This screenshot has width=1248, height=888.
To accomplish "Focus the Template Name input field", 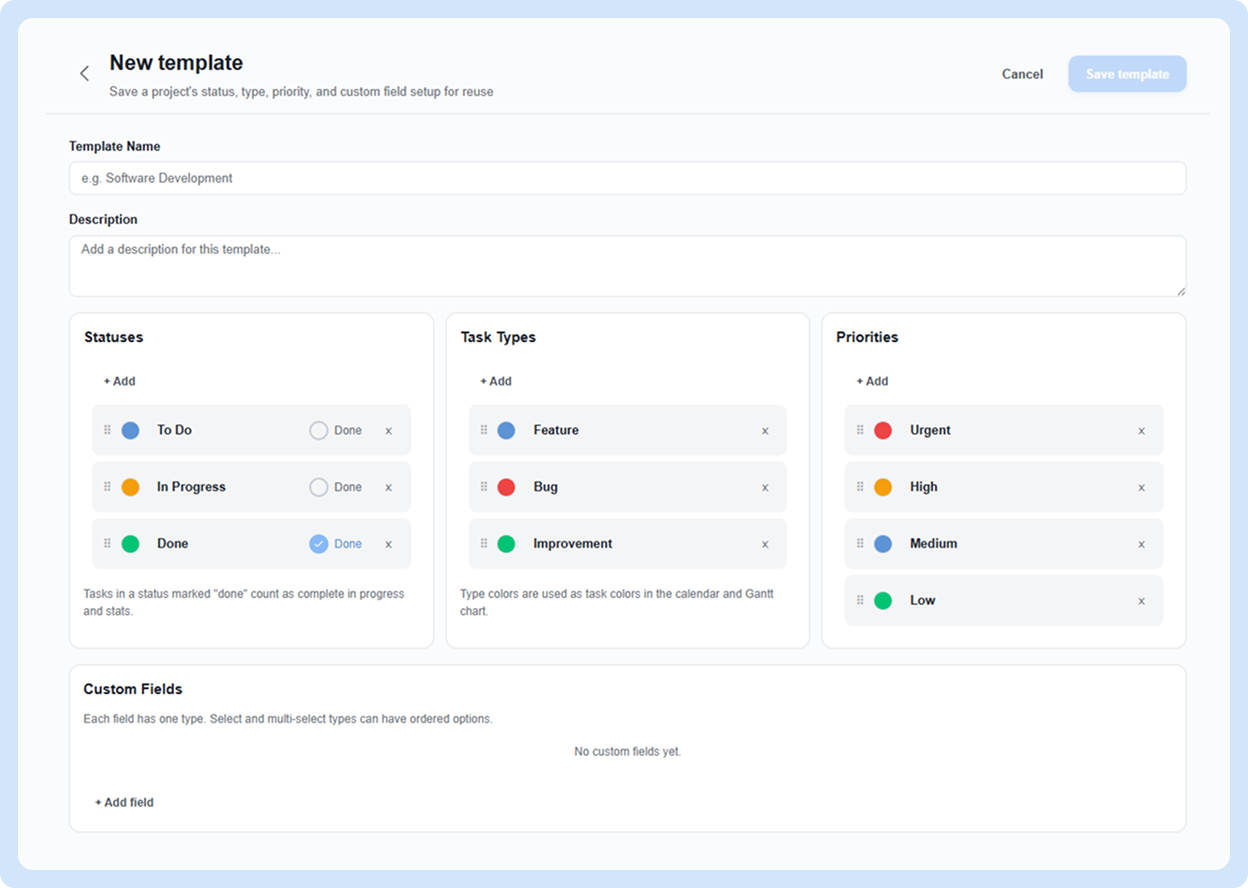I will click(x=627, y=178).
